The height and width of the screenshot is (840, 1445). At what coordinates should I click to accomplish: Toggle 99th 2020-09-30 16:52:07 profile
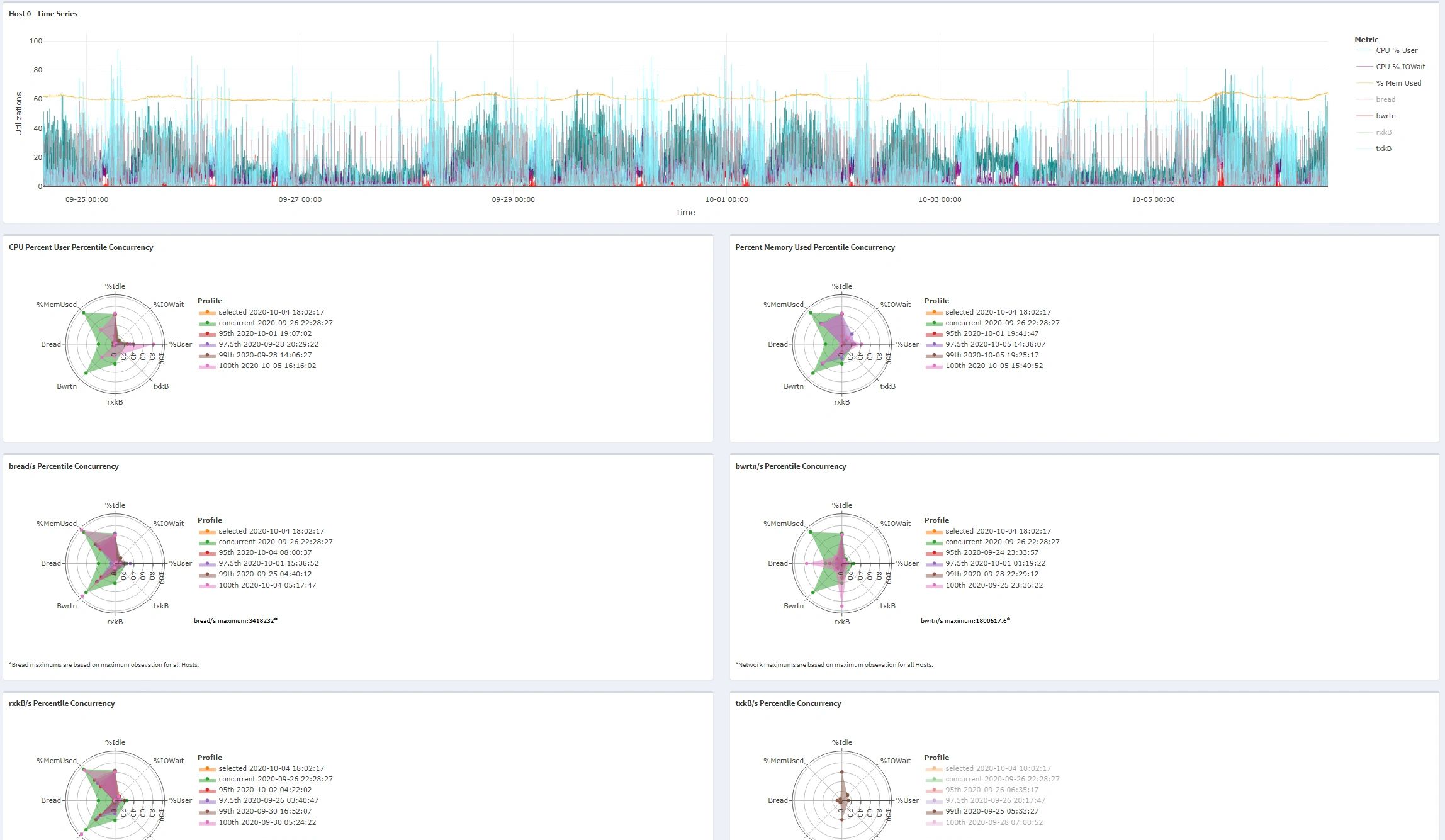coord(256,811)
